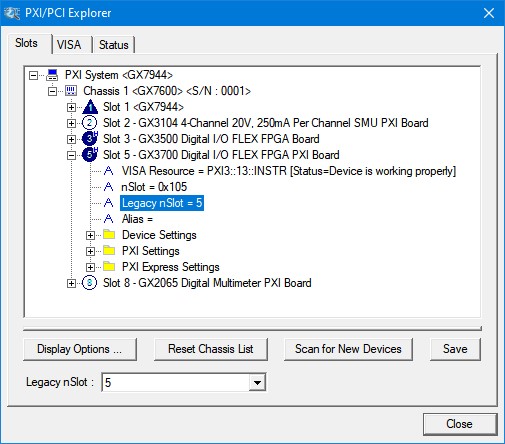505x444 pixels.
Task: Close the window with the title bar X
Action: [x=489, y=13]
